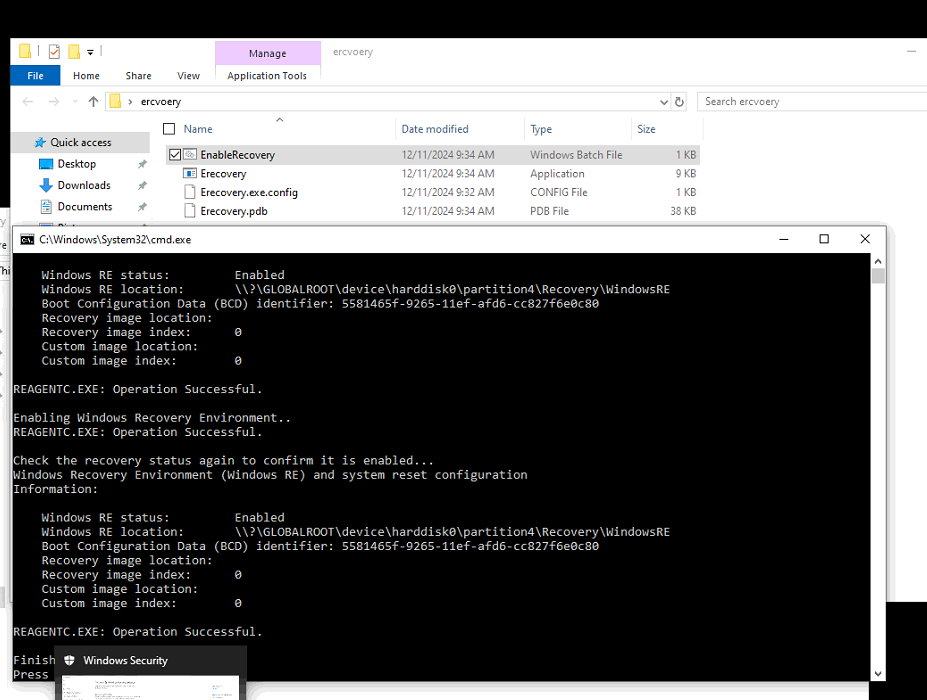Click the 38 KB size cell
Image resolution: width=927 pixels, height=700 pixels.
(683, 211)
